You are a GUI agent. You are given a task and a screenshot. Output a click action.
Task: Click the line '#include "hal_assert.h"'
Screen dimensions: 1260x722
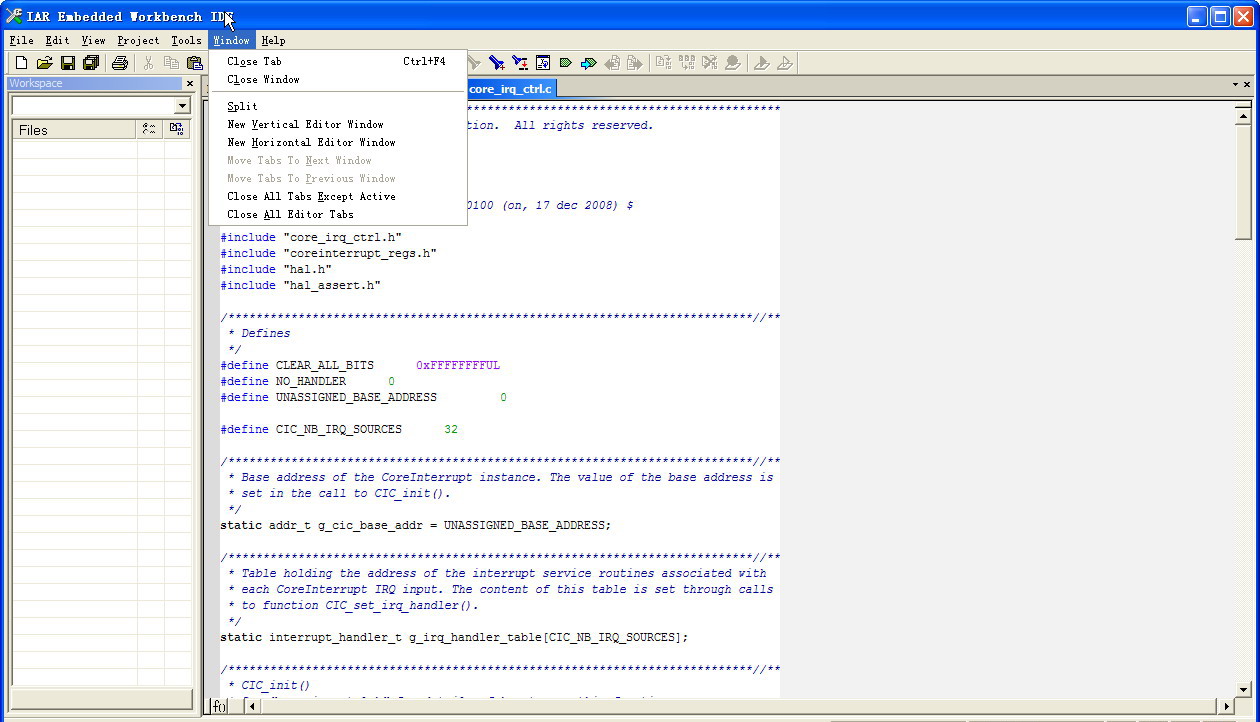coord(300,285)
